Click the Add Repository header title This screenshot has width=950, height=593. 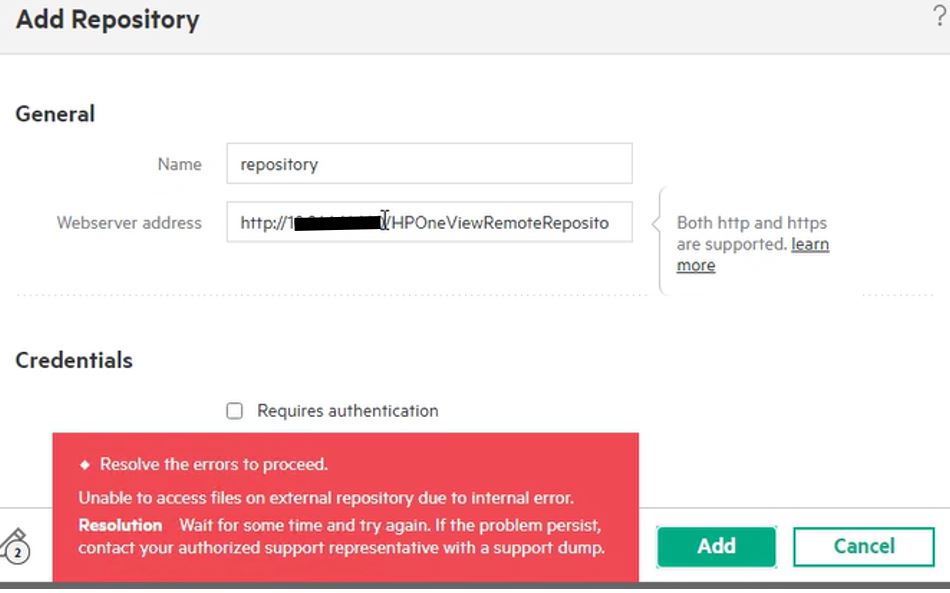[107, 19]
